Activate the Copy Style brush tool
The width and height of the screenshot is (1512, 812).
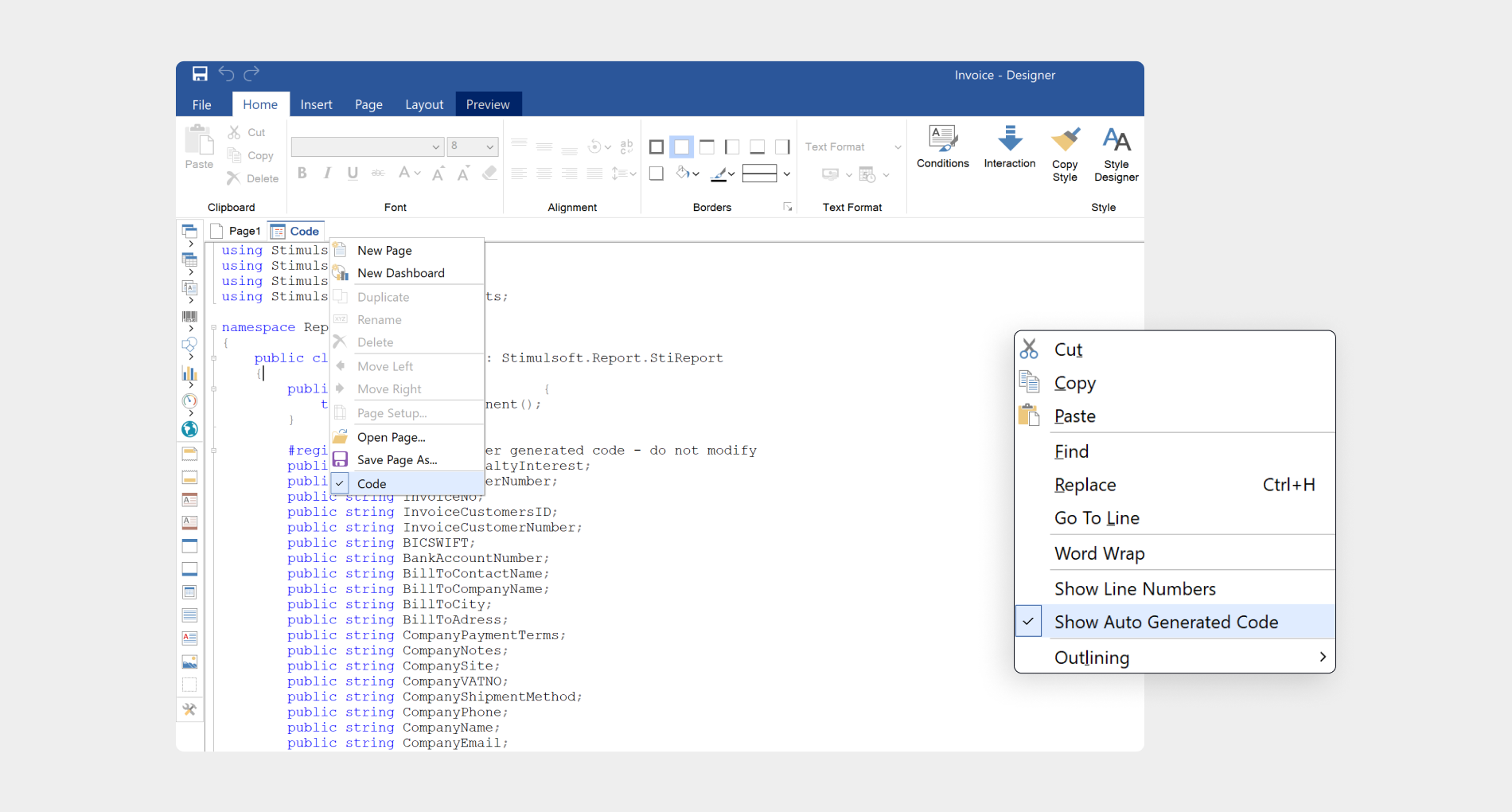tap(1065, 154)
